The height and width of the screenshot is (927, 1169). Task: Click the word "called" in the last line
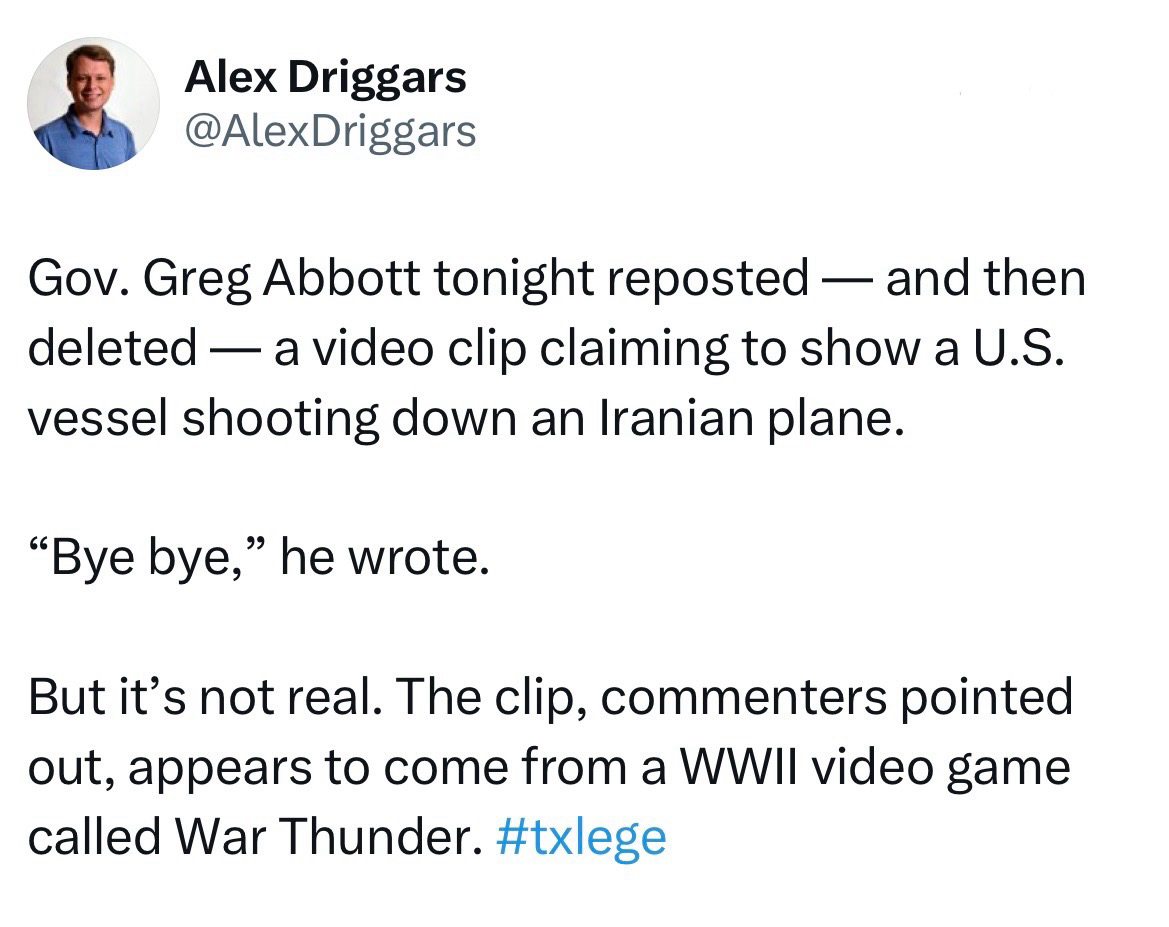[92, 836]
